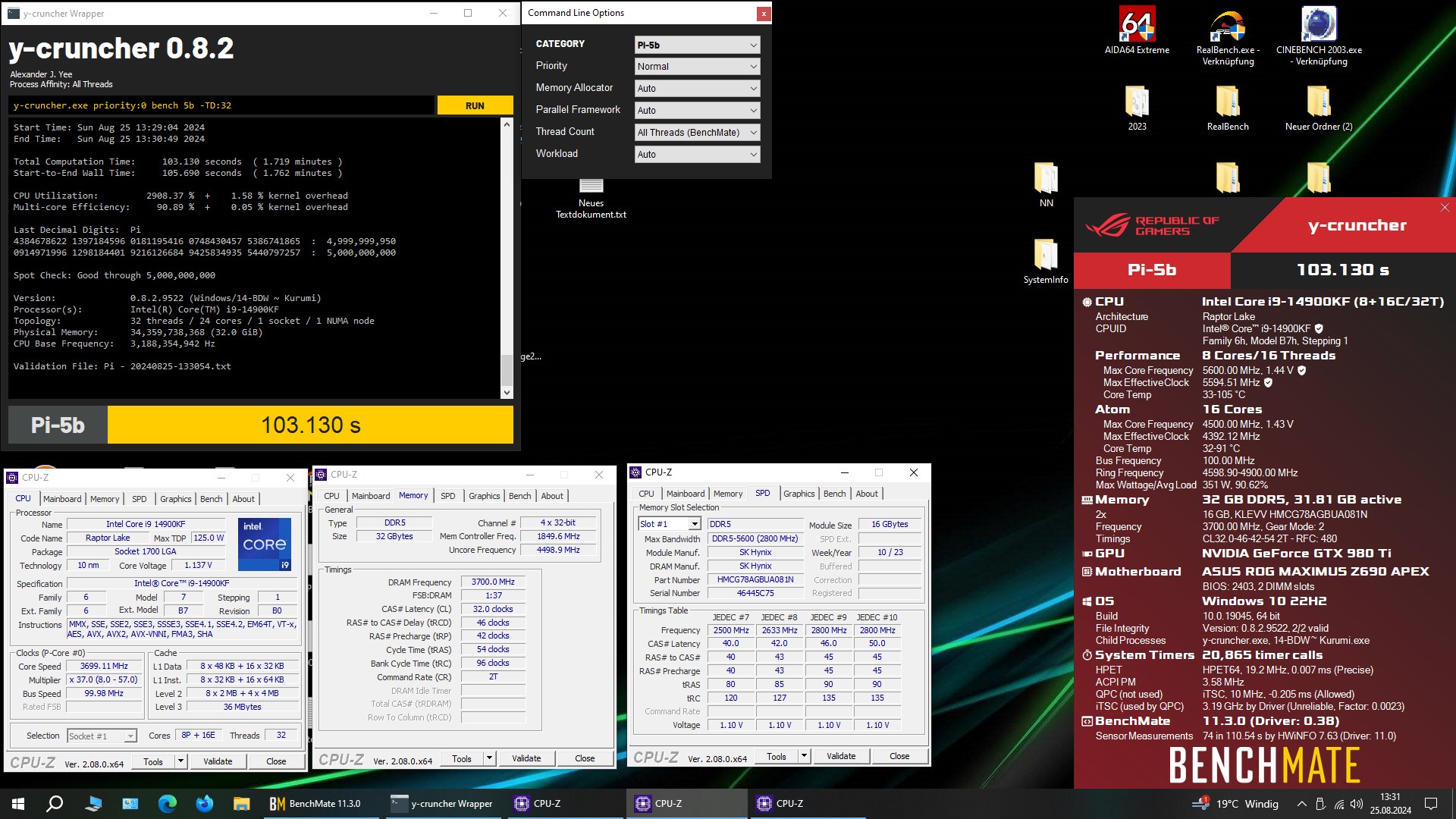Screen dimensions: 1456x819
Task: Click the DRAM Frequency 3700.0 MHz value
Action: point(493,582)
